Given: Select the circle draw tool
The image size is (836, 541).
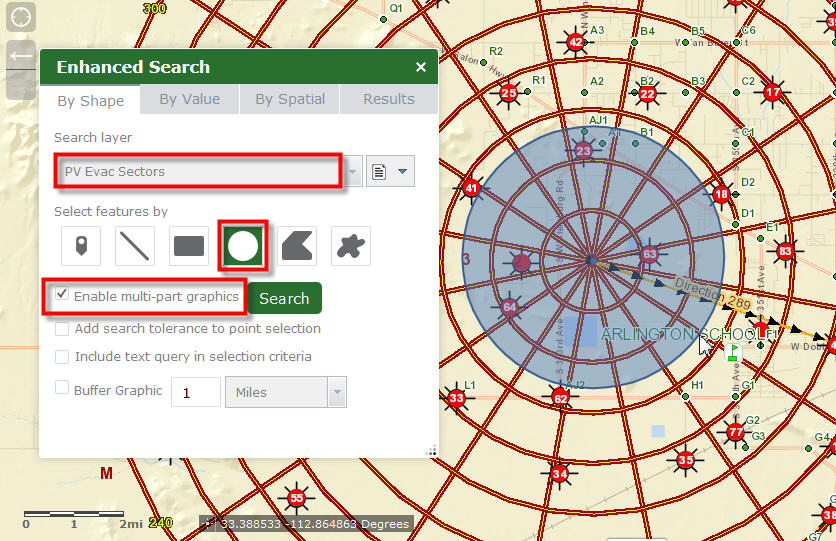Looking at the screenshot, I should (x=243, y=246).
